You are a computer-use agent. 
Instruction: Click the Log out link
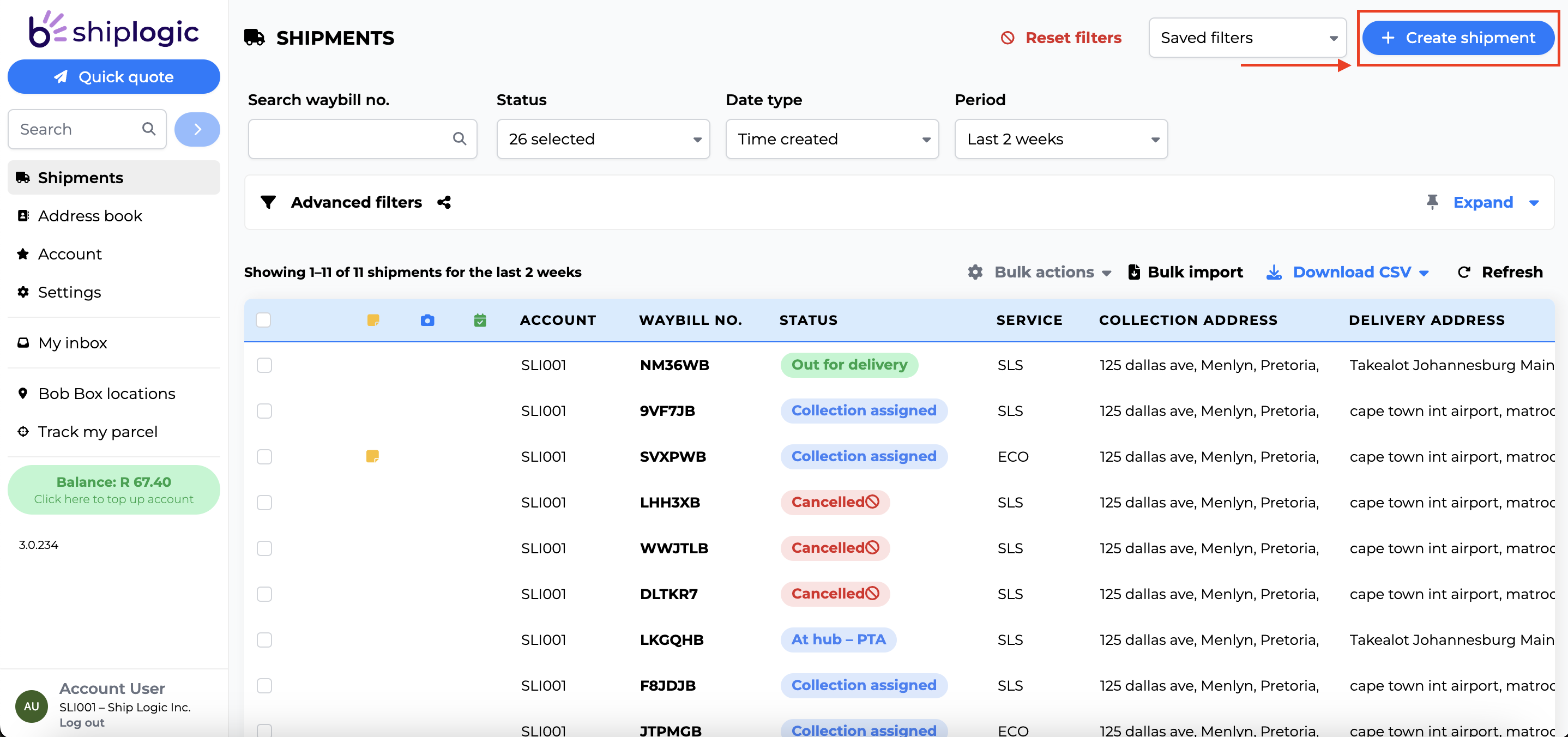(82, 722)
